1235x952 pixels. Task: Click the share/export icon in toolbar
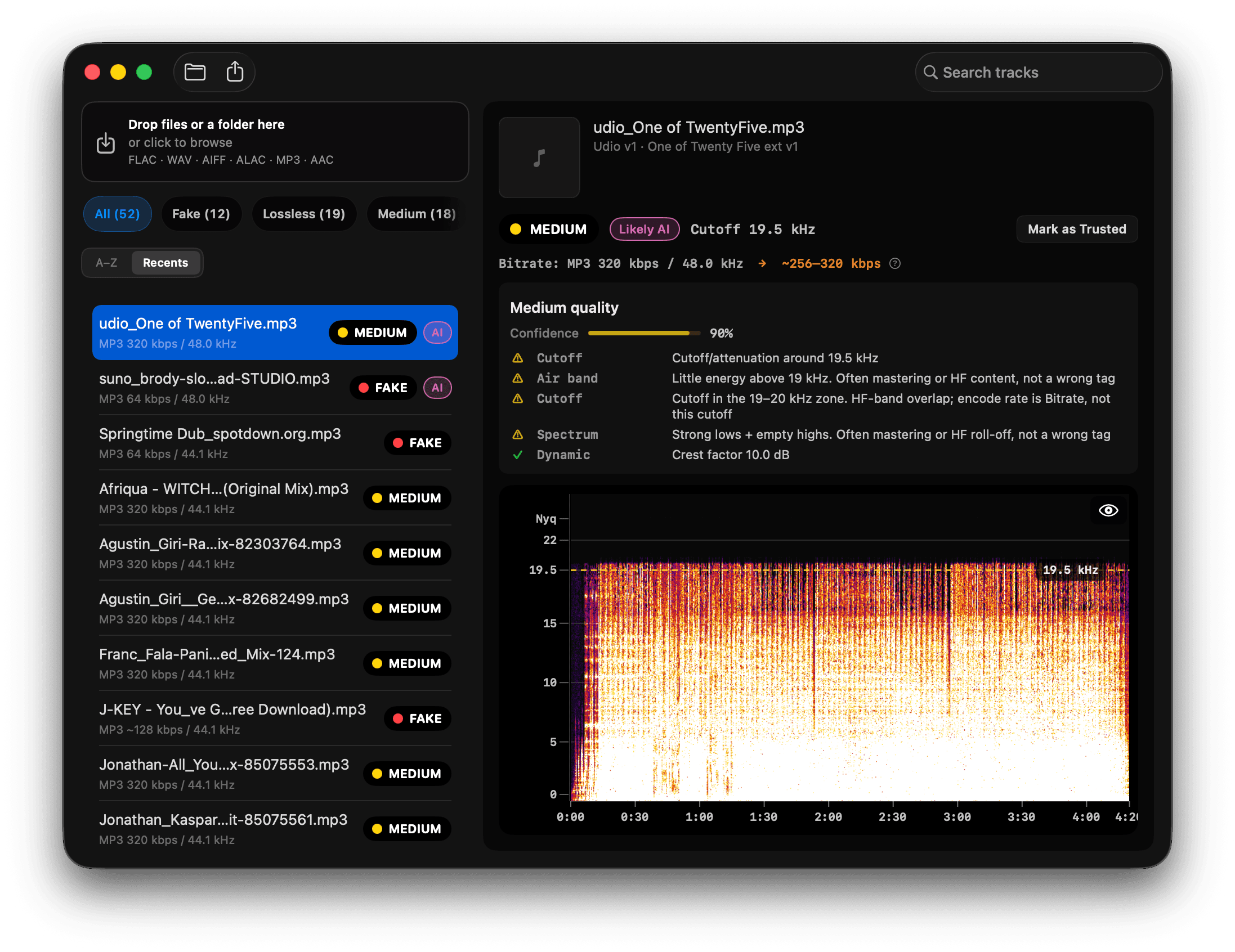click(x=235, y=72)
